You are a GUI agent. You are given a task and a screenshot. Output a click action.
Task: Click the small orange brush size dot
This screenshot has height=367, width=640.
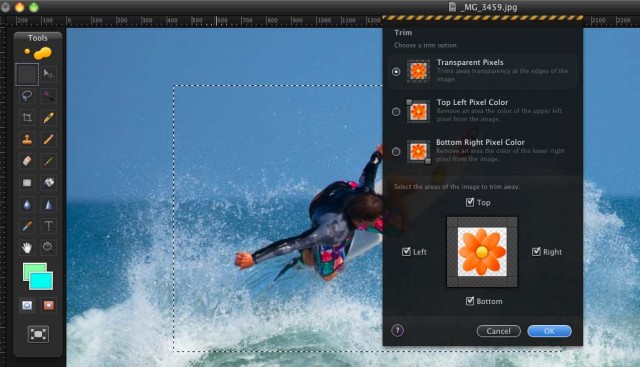pos(27,51)
